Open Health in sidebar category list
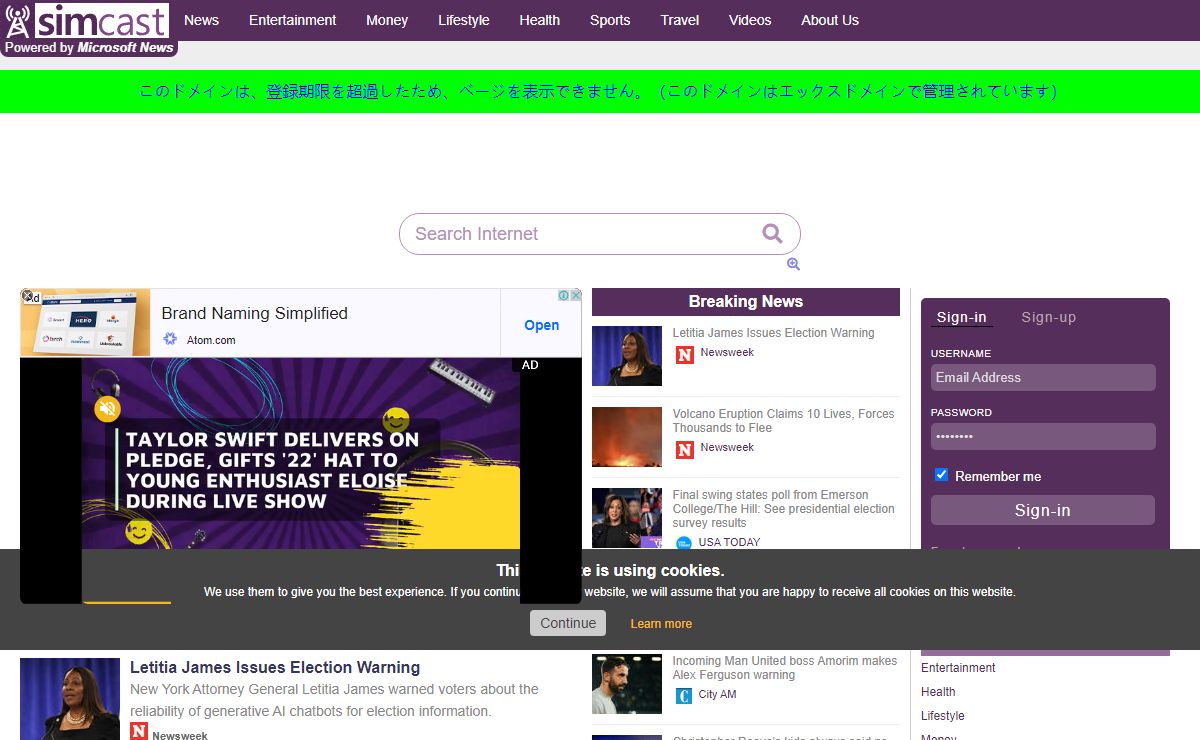 click(938, 692)
